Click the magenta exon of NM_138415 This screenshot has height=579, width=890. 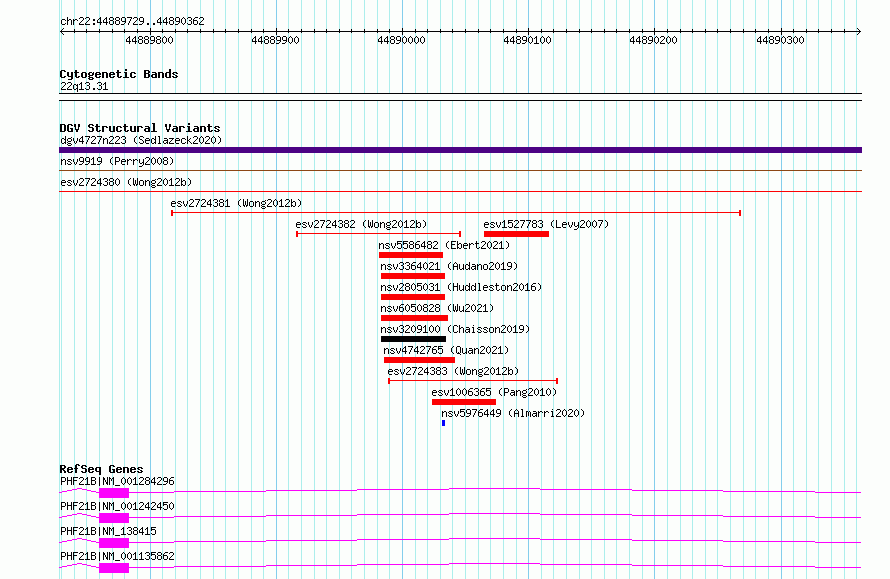[114, 543]
